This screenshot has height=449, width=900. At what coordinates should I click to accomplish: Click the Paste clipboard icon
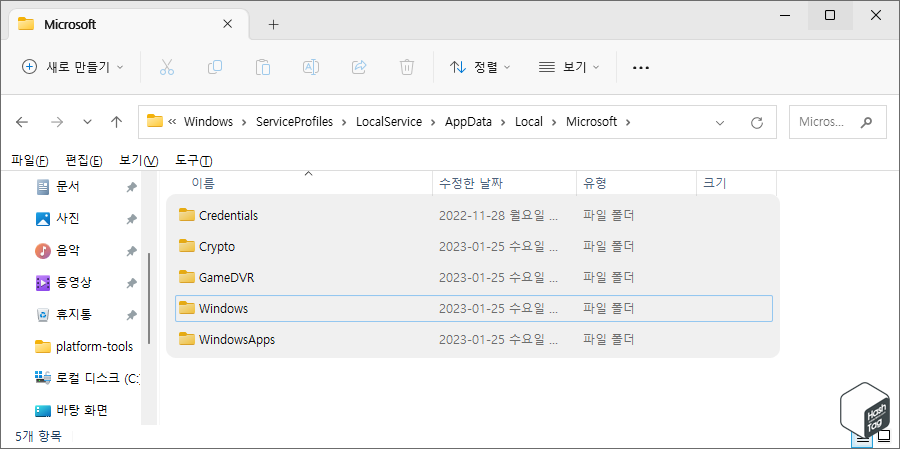pyautogui.click(x=263, y=67)
